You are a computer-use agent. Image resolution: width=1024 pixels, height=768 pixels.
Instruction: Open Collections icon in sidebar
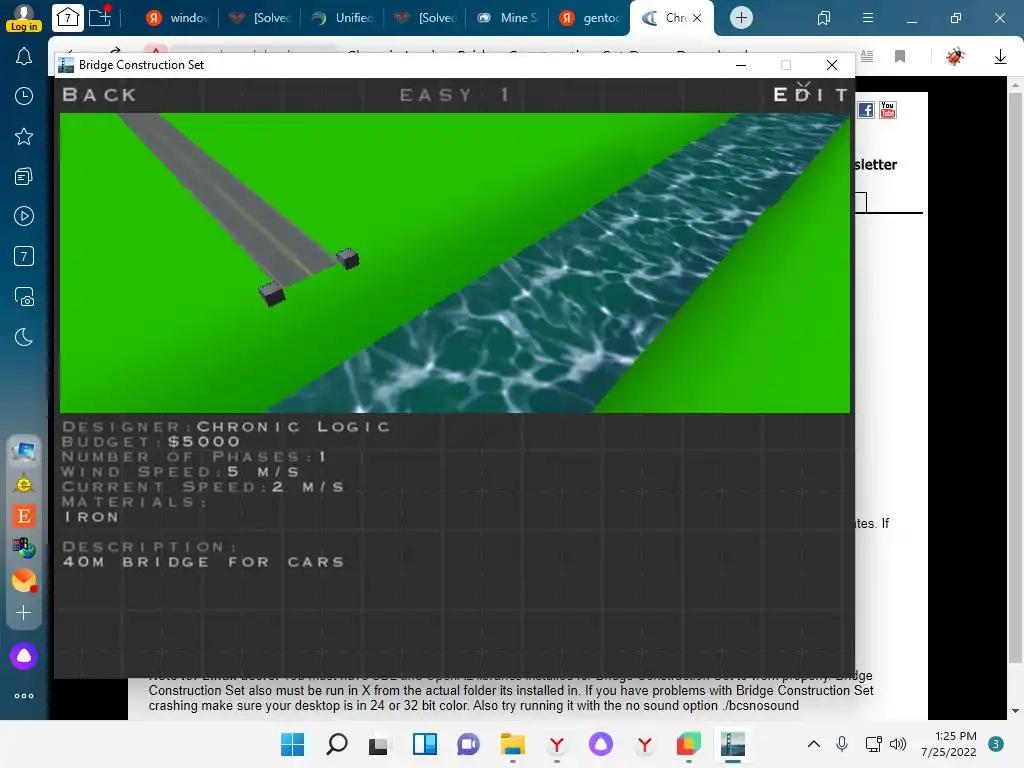24,176
